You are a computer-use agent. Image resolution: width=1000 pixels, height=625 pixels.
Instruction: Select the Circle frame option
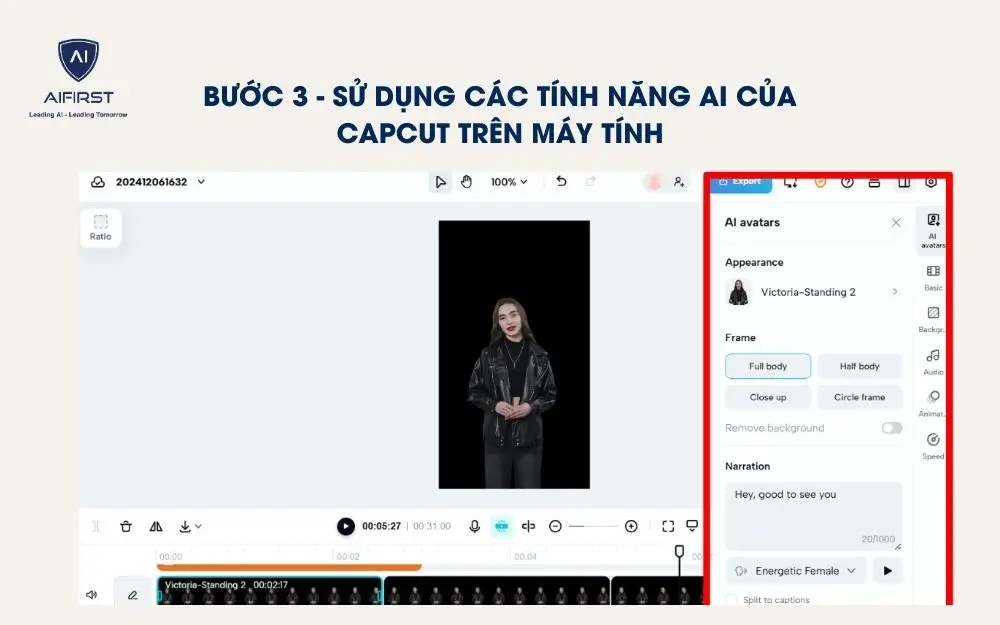860,397
